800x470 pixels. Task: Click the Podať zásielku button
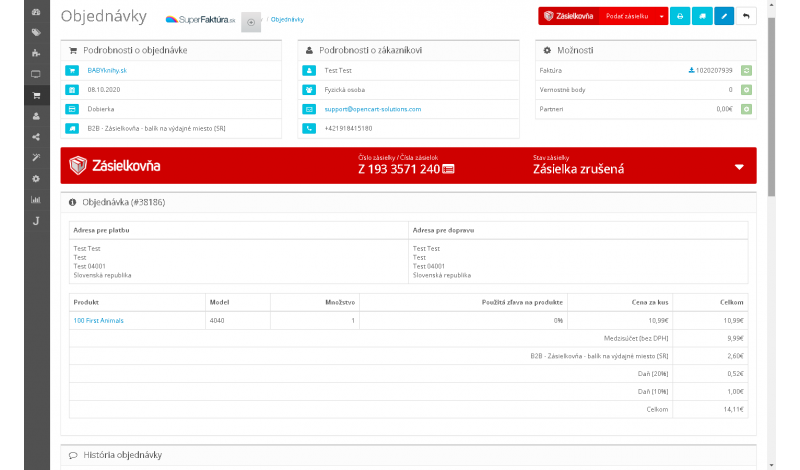[627, 16]
